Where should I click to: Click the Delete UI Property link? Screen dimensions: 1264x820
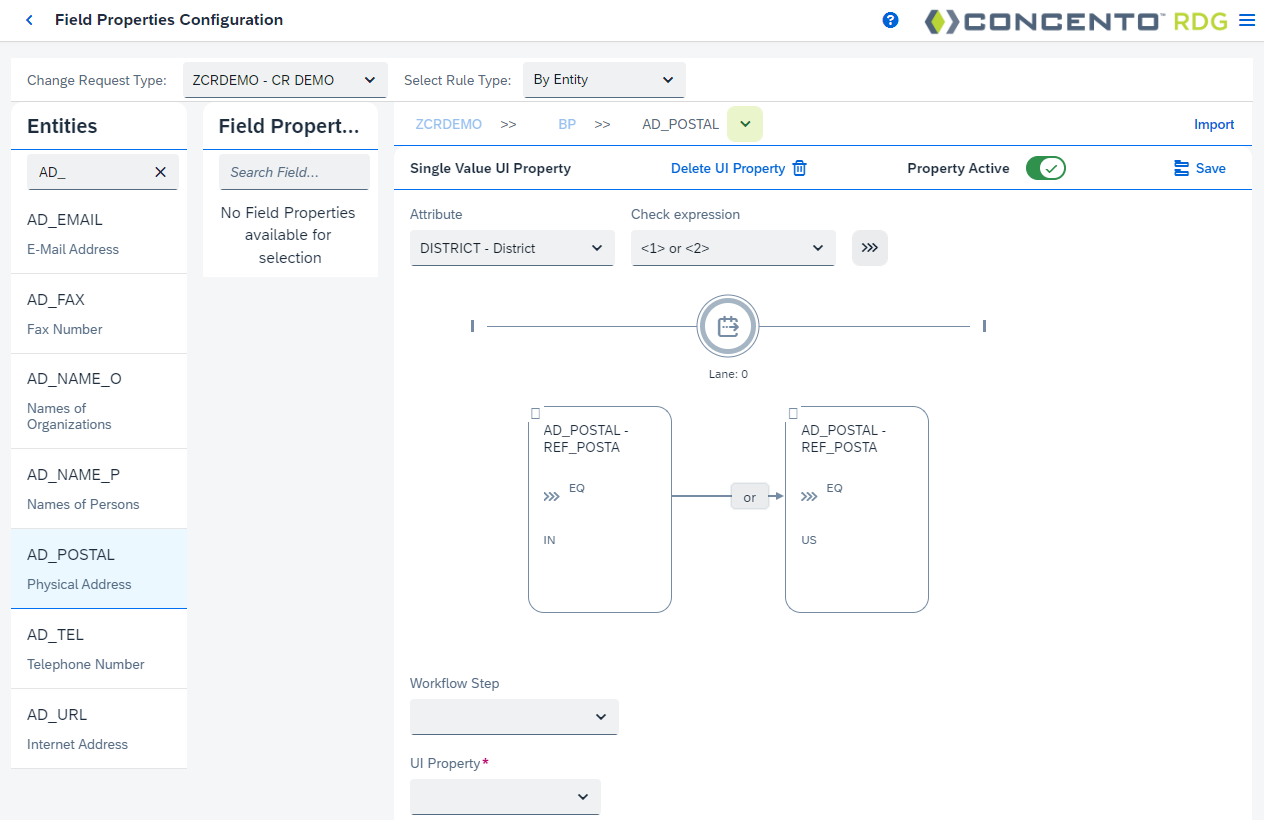[x=728, y=168]
